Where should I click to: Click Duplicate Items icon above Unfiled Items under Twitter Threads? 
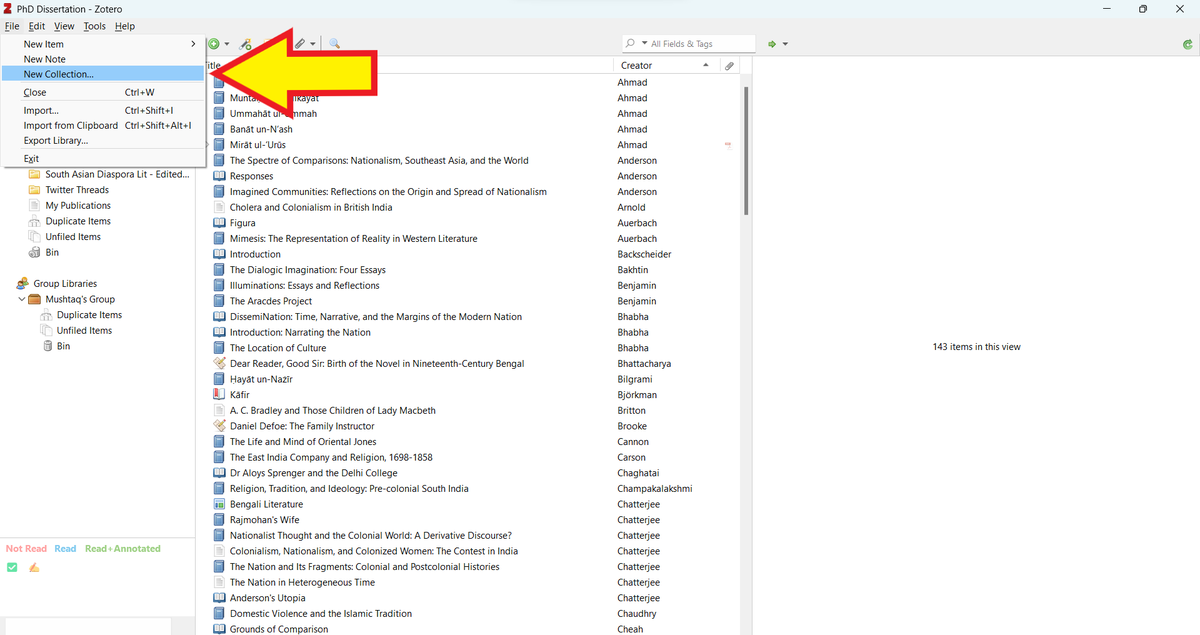point(35,221)
